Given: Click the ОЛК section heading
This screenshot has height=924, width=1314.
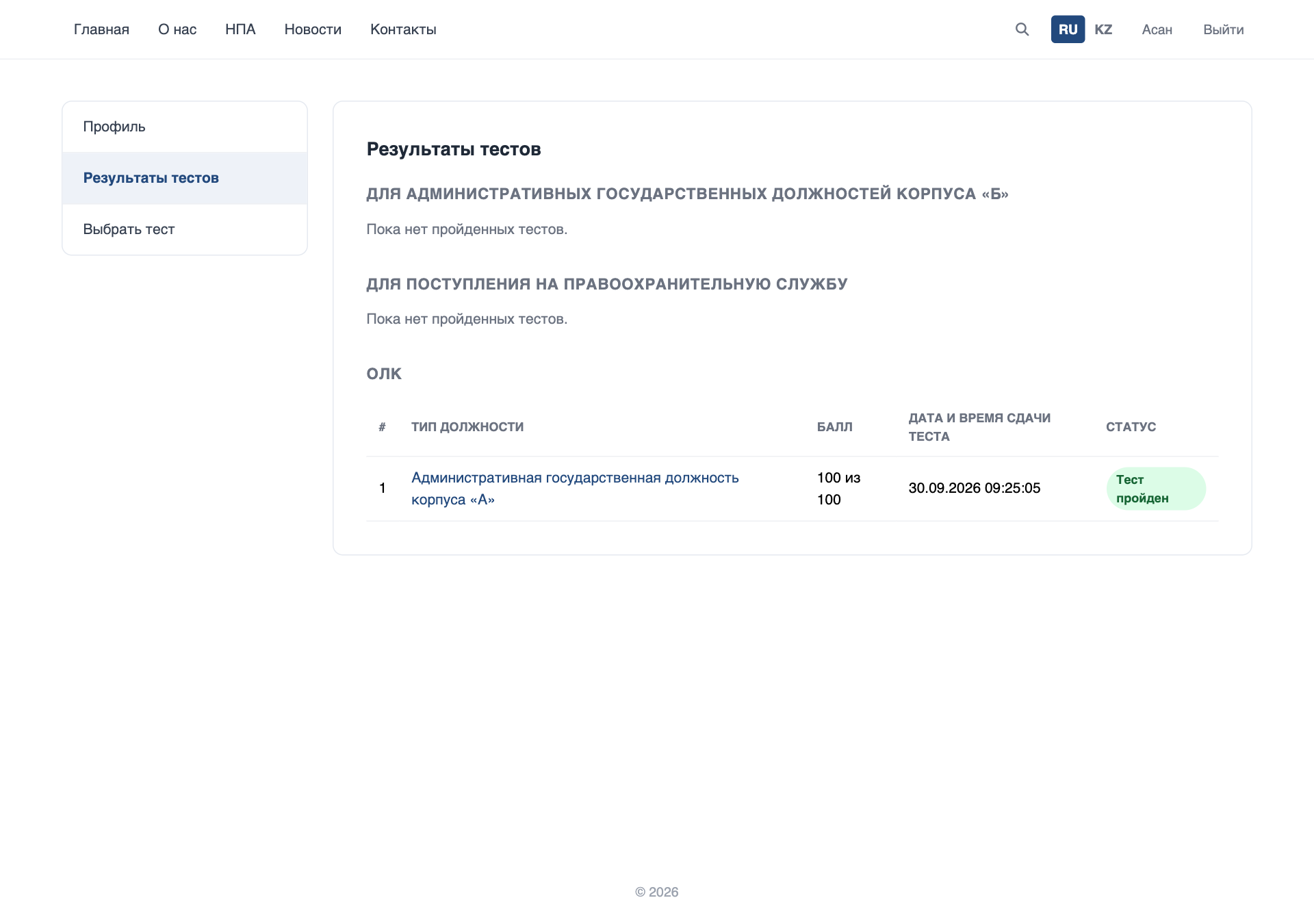Looking at the screenshot, I should tap(384, 374).
